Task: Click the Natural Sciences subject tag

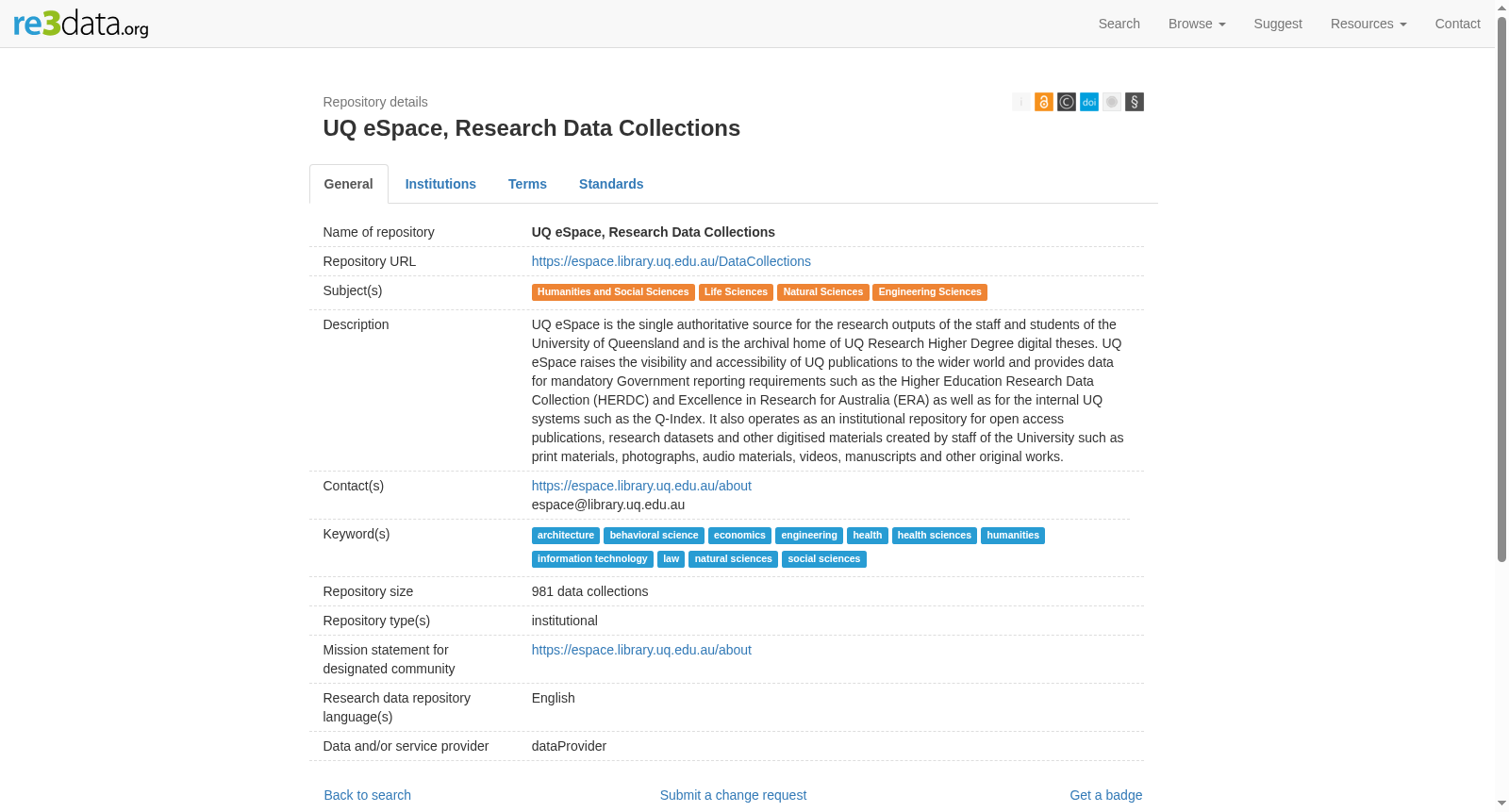Action: [x=823, y=292]
